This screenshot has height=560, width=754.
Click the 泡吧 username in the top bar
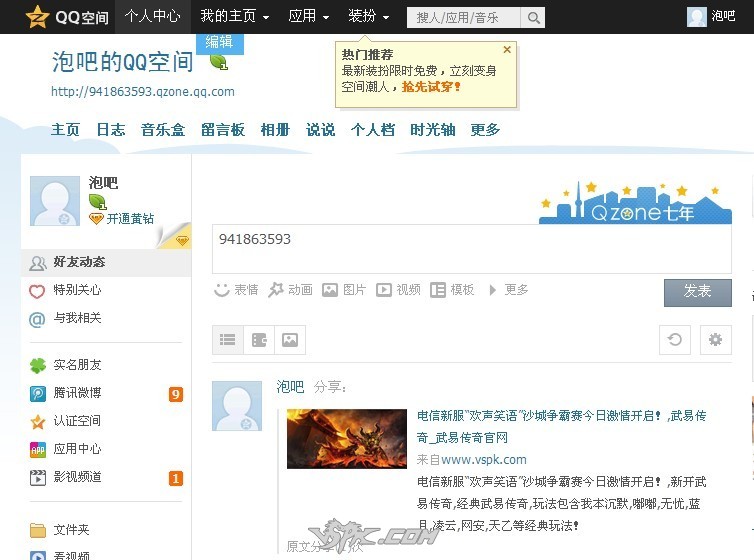pyautogui.click(x=723, y=16)
